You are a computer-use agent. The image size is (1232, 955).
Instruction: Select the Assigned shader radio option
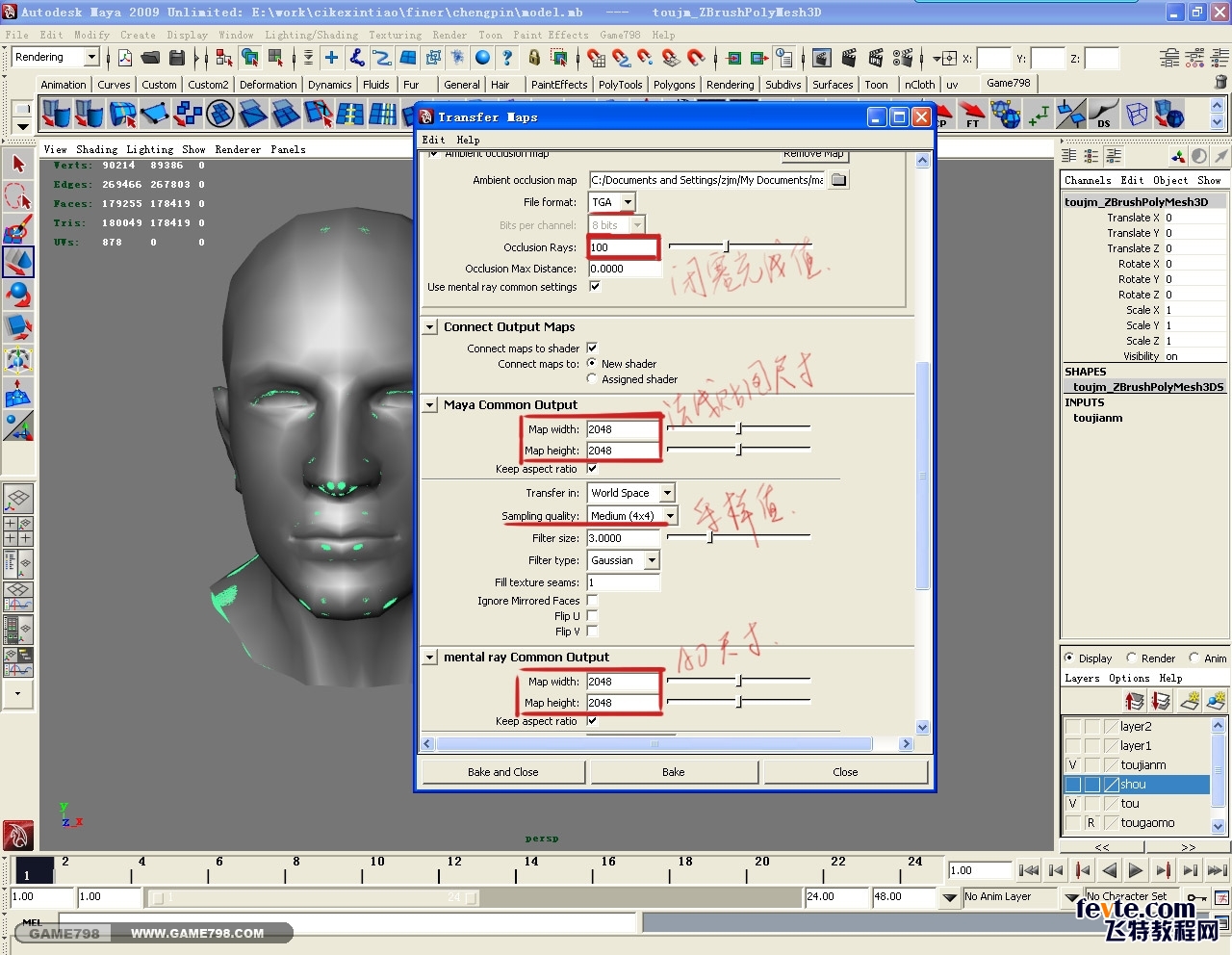(x=592, y=379)
